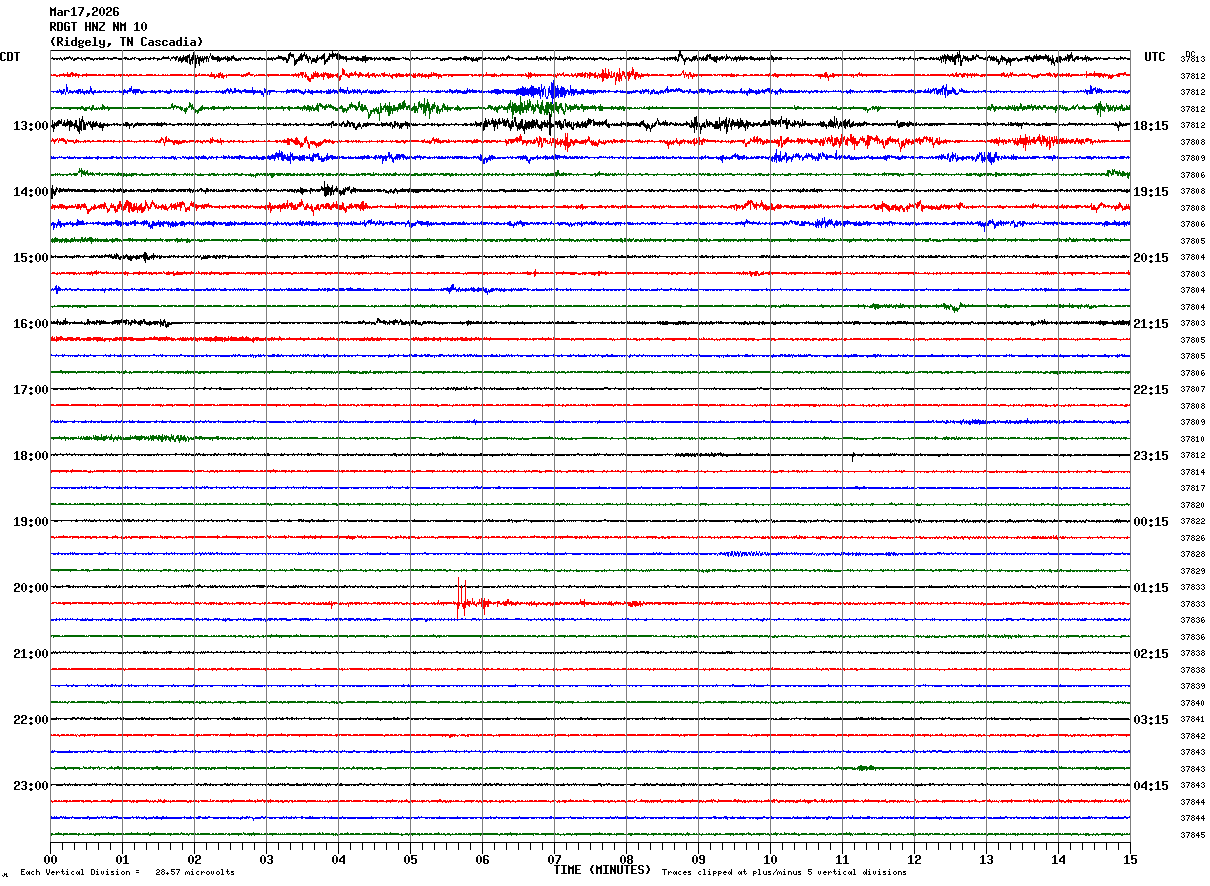Select the DC value 37839

pos(1193,687)
